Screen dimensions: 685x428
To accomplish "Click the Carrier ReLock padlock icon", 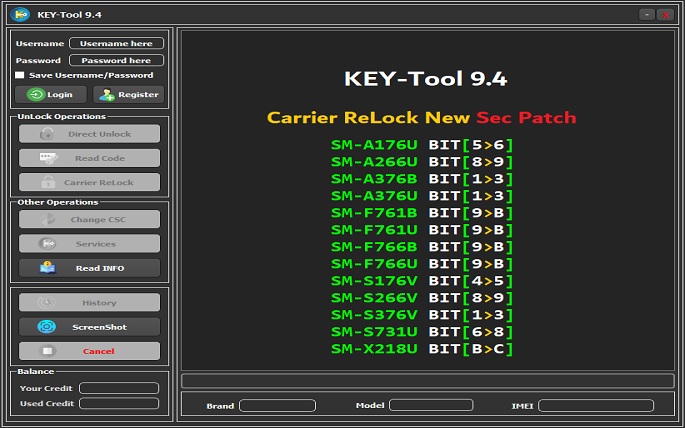I will click(x=48, y=183).
